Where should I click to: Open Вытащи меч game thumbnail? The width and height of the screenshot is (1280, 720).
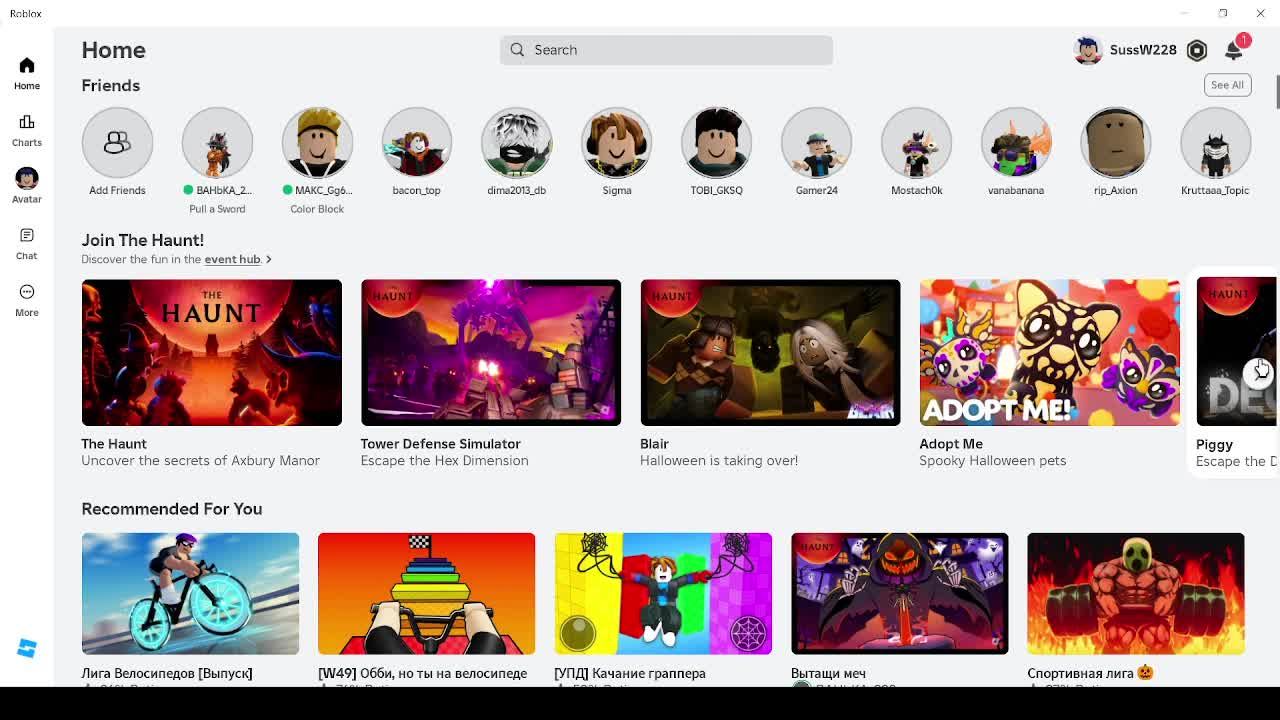900,594
